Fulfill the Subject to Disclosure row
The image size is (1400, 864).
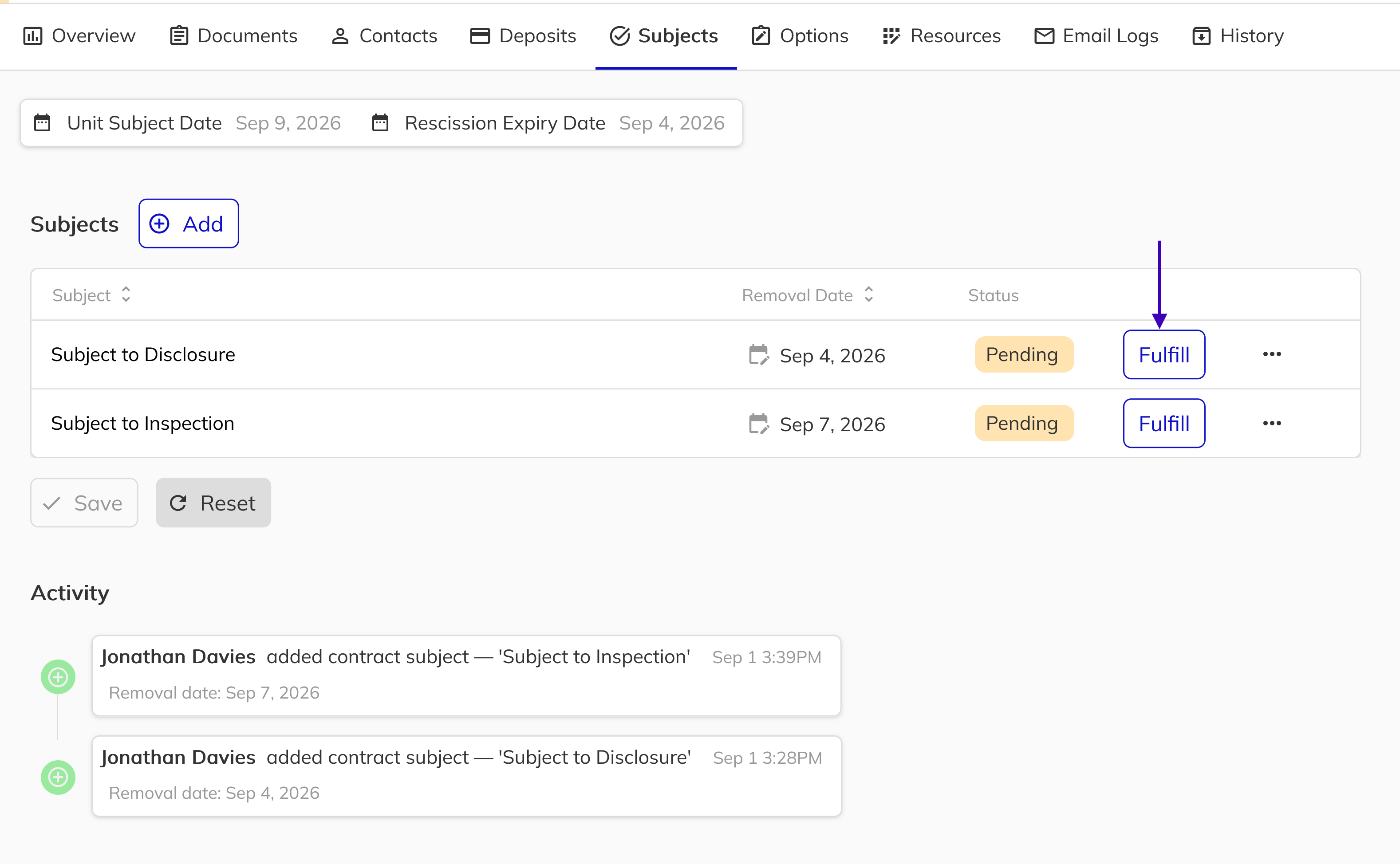pyautogui.click(x=1164, y=354)
